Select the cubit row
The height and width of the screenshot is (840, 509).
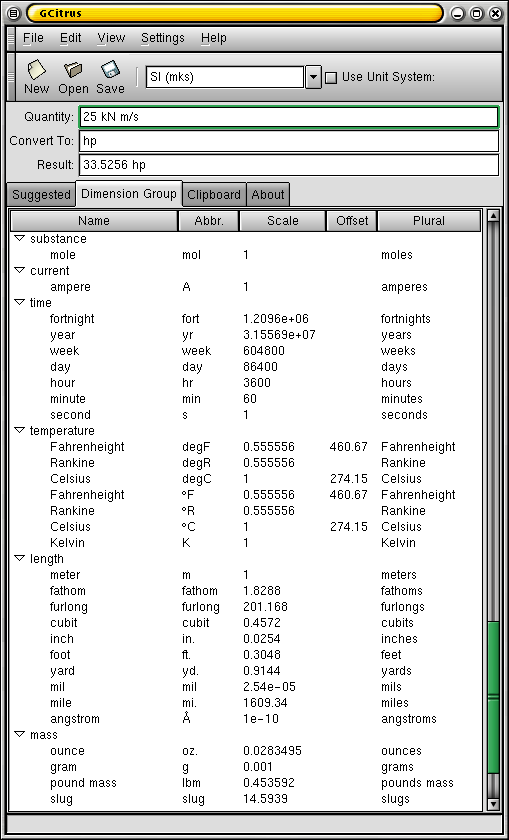[245, 622]
